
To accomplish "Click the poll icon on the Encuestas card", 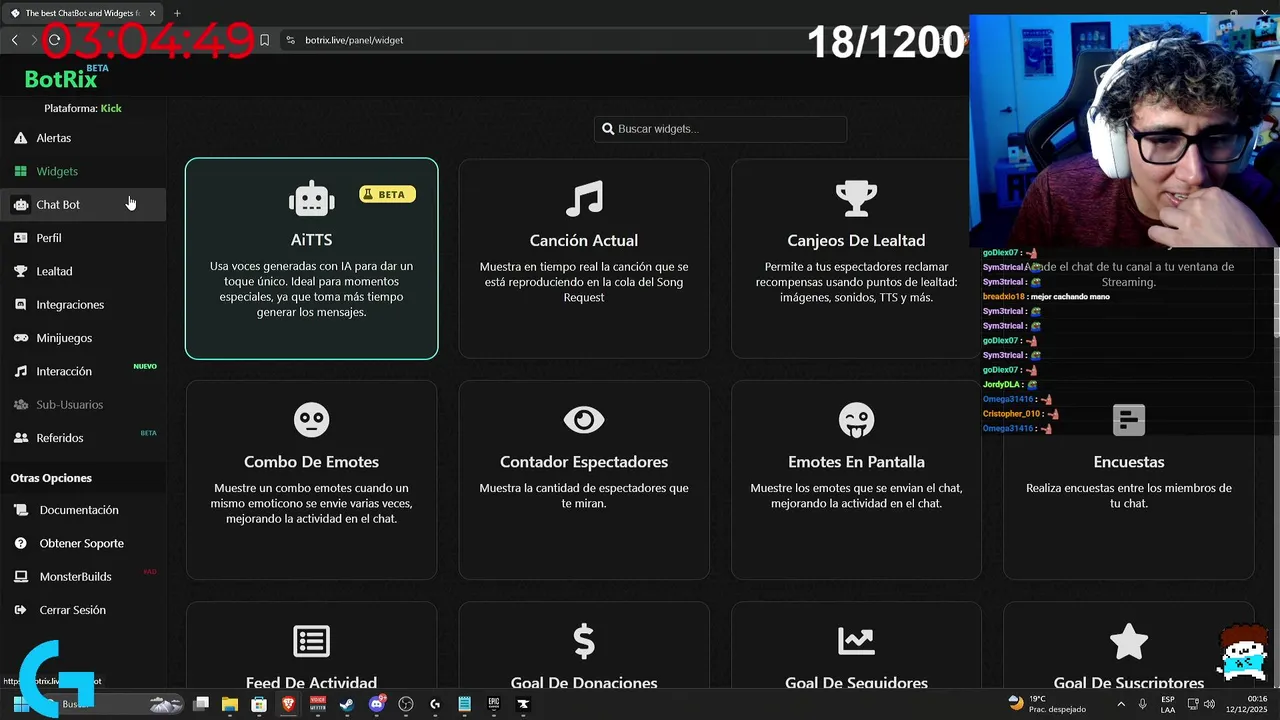I will (1129, 420).
